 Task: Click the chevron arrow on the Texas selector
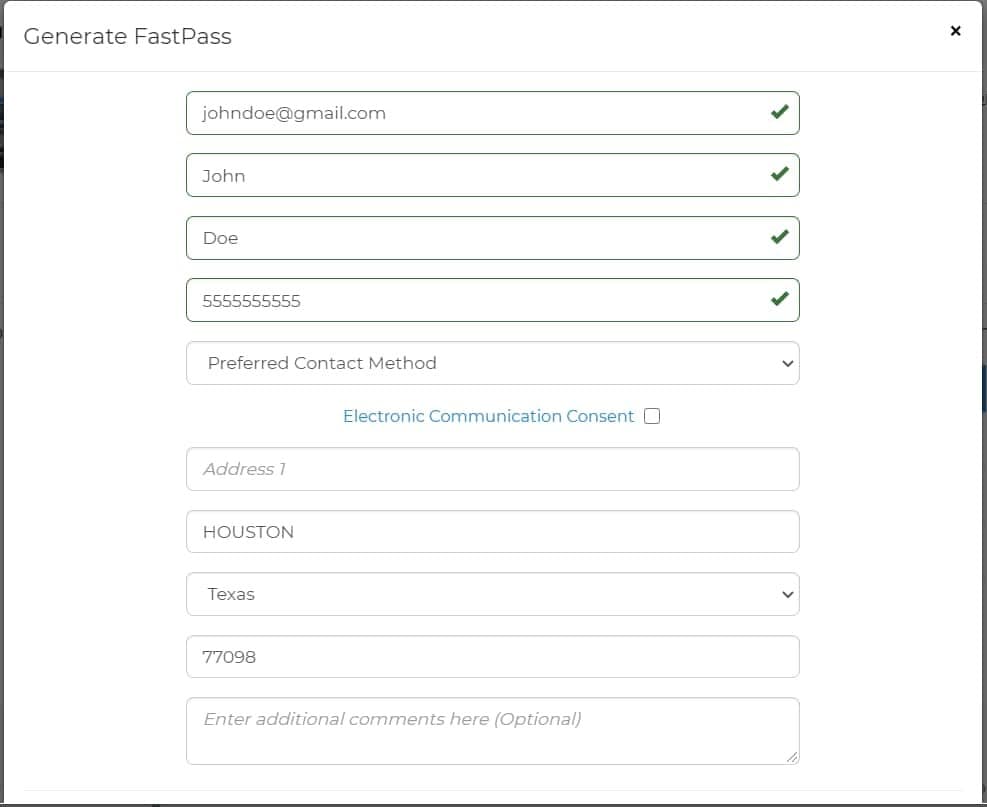[787, 594]
